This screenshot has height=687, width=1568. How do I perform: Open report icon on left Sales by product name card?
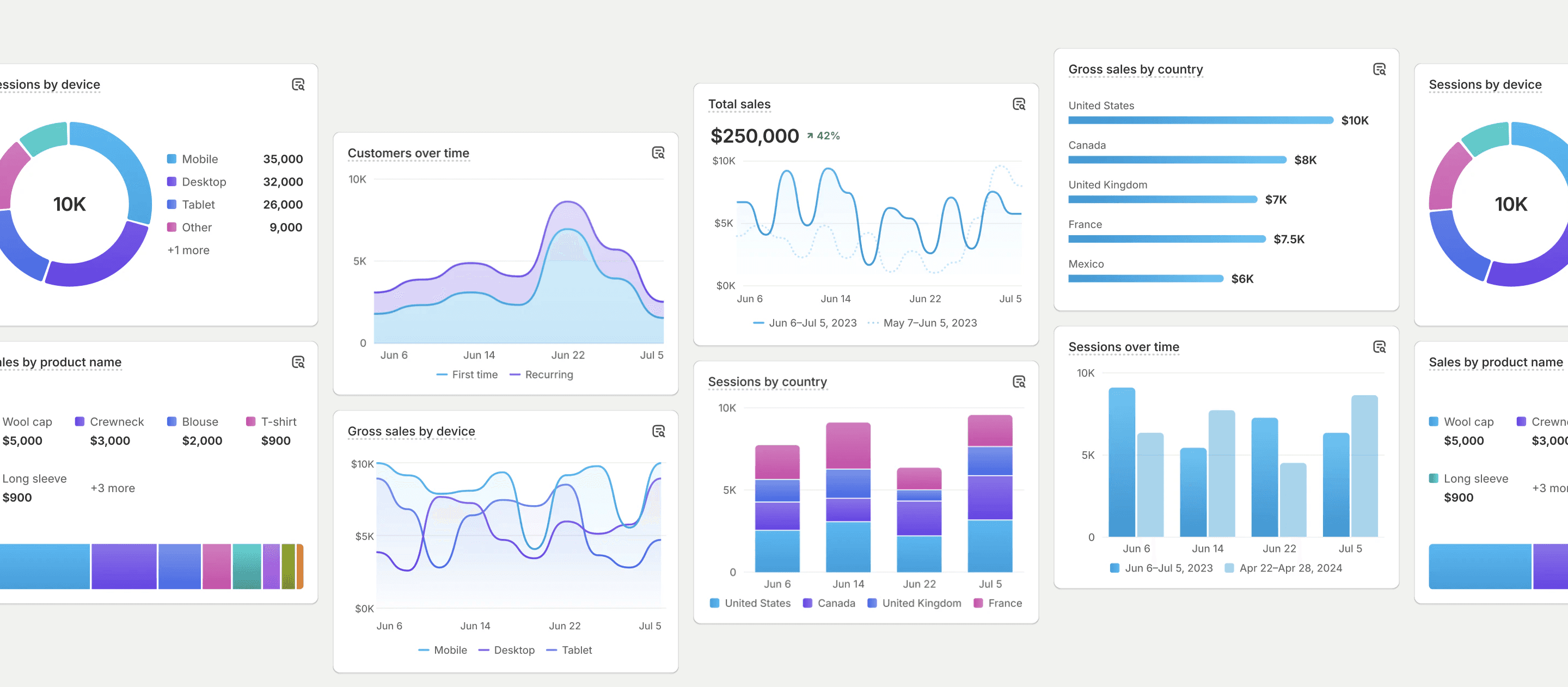298,362
